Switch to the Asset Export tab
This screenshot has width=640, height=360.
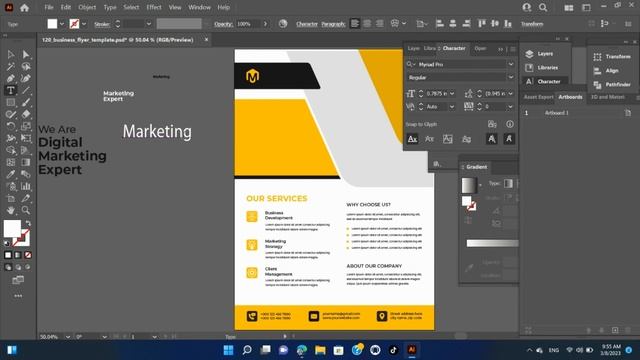(538, 97)
